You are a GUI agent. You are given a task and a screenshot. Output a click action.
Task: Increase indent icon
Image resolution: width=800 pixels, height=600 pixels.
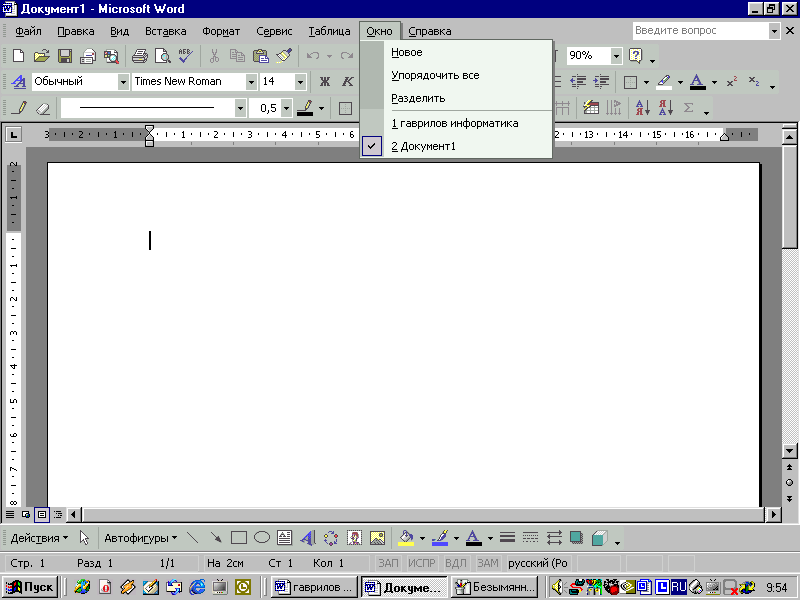pyautogui.click(x=602, y=82)
